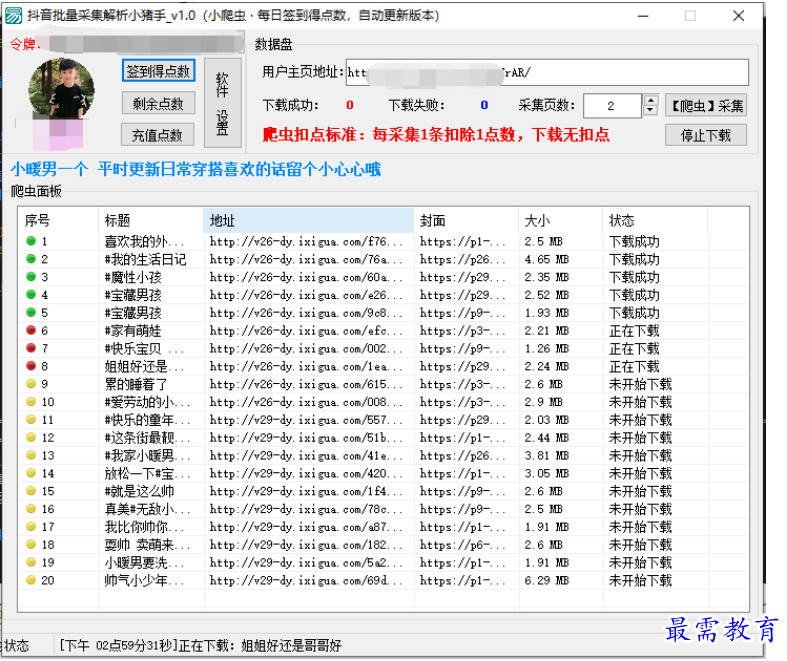Click yellow status dot of row 12
787x661 pixels.
pyautogui.click(x=31, y=437)
